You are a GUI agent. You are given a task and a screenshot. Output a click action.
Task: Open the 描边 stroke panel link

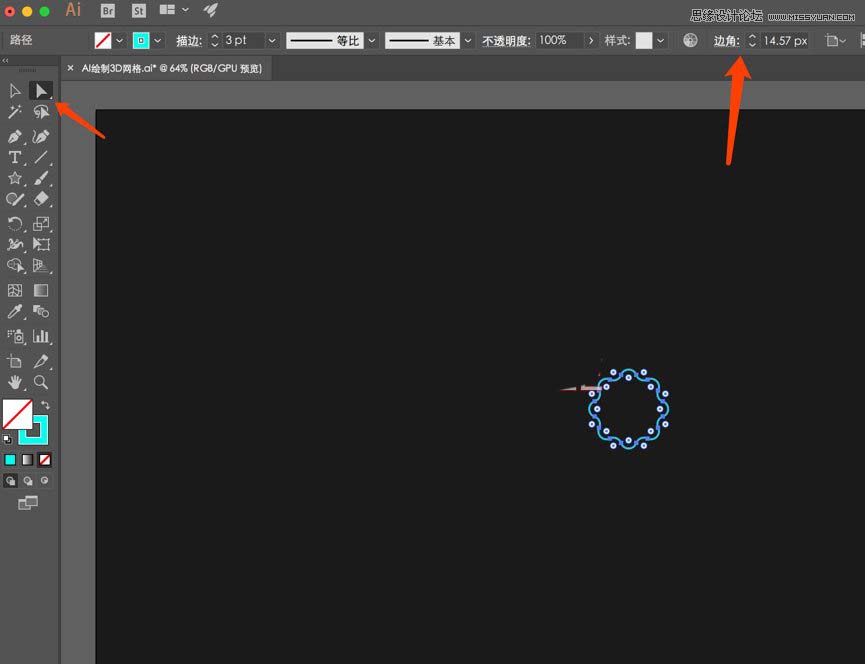(189, 41)
